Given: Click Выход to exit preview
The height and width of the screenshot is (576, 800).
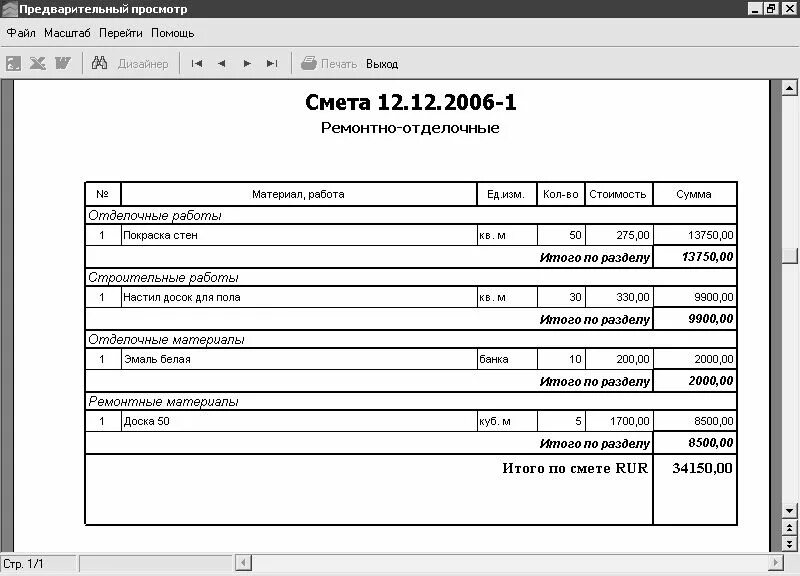Looking at the screenshot, I should (382, 64).
